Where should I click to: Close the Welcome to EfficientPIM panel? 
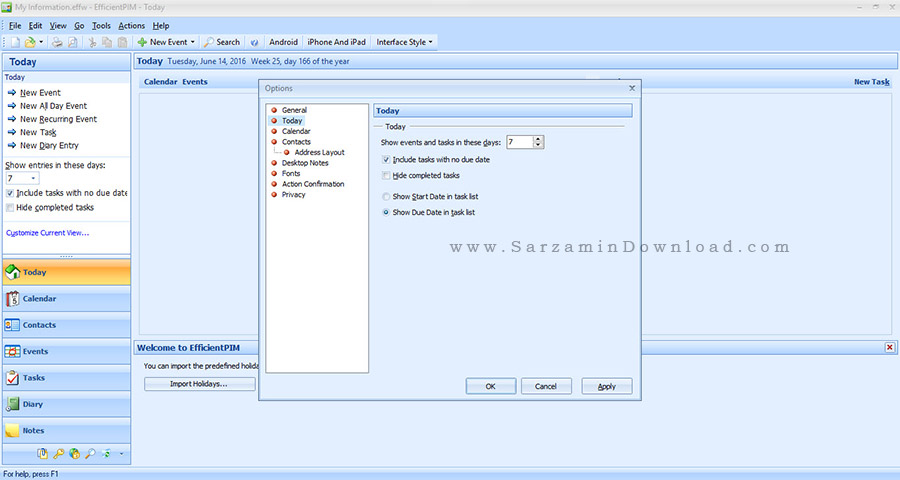[890, 347]
